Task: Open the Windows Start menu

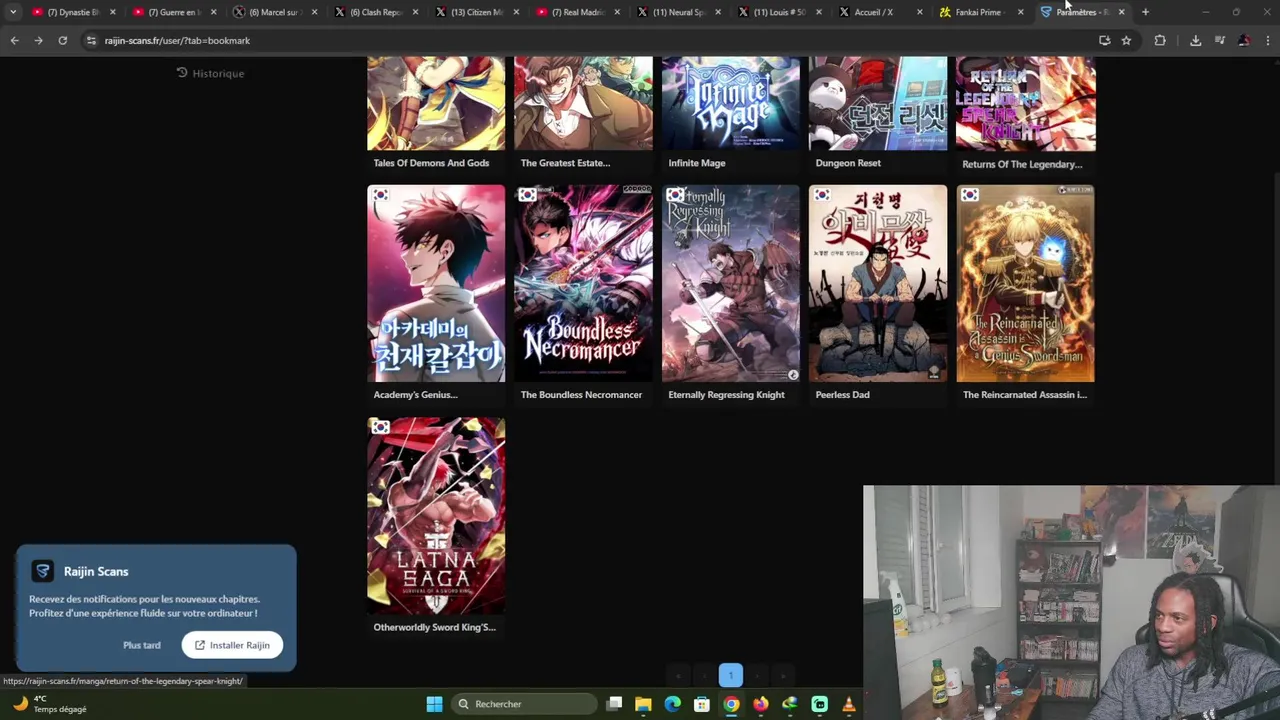Action: (434, 704)
